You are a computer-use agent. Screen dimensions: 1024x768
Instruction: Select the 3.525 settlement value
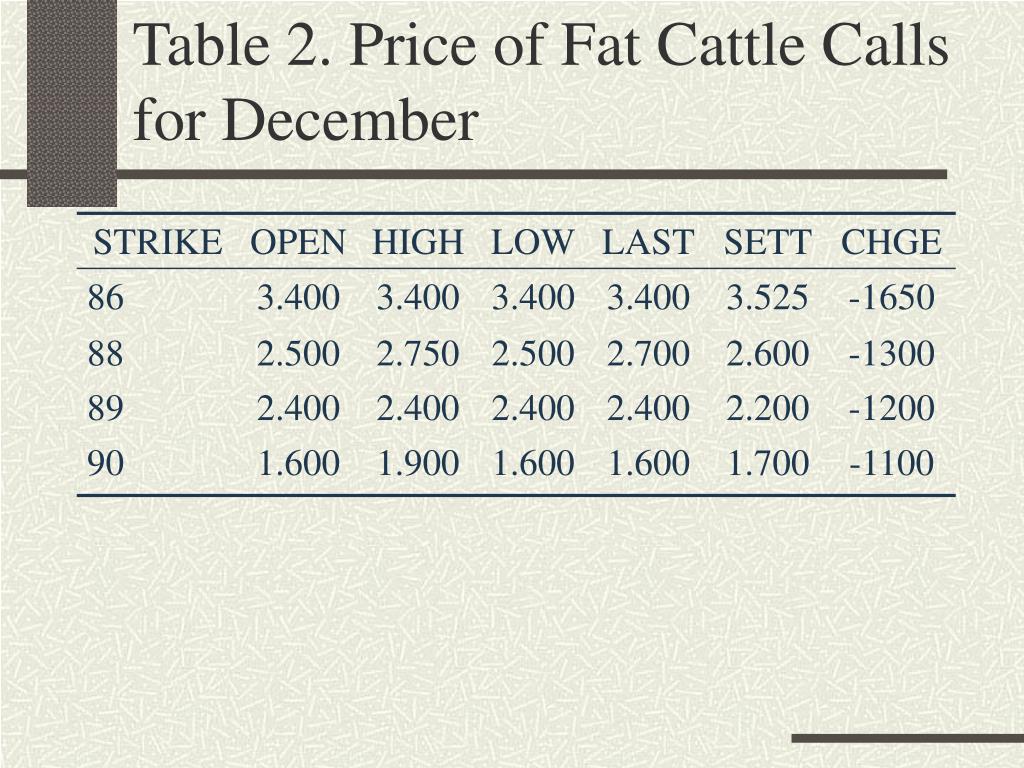click(x=767, y=298)
